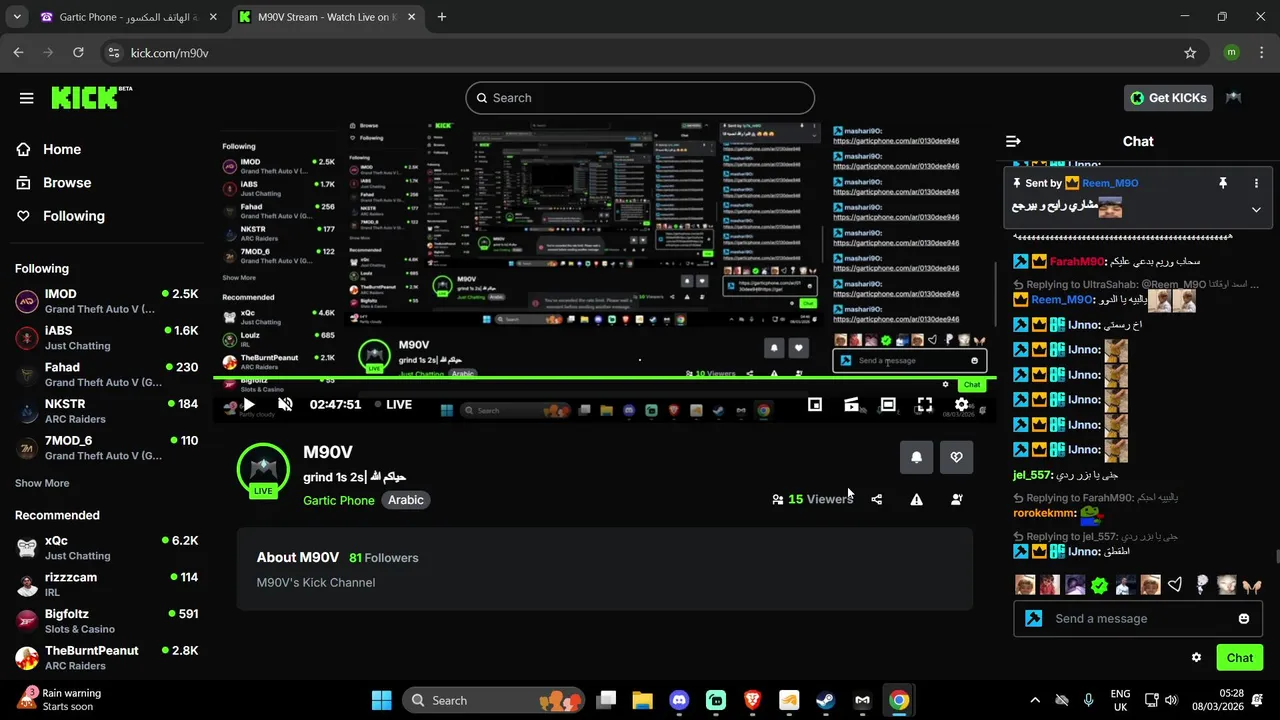Open xQc recommended channel
The image size is (1280, 720).
coord(106,548)
